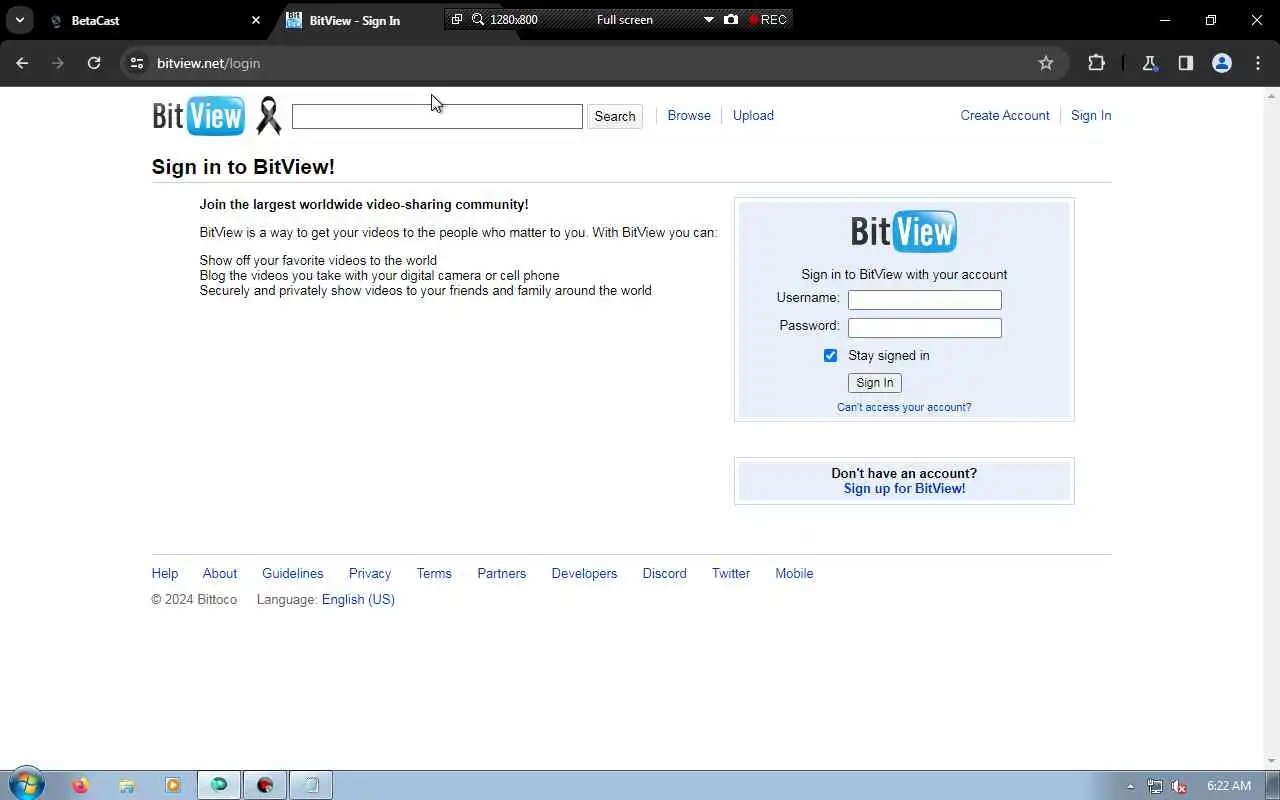
Task: Click the Show desktop strip at the taskbar end
Action: (1273, 785)
